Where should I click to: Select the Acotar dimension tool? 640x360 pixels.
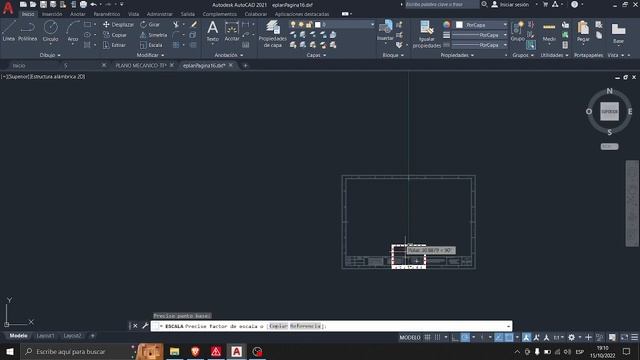point(232,31)
